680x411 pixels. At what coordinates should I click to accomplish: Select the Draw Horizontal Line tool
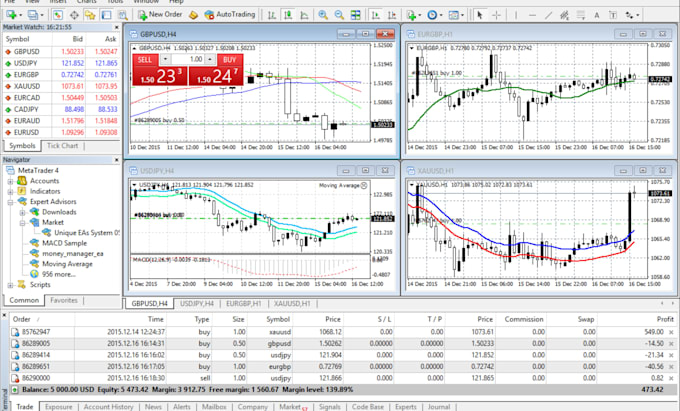coord(532,15)
